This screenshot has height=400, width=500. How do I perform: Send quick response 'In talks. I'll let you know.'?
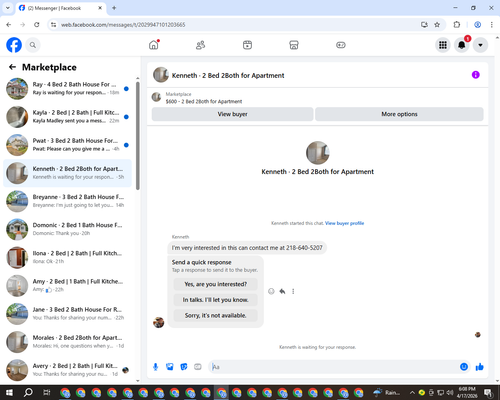(x=215, y=300)
